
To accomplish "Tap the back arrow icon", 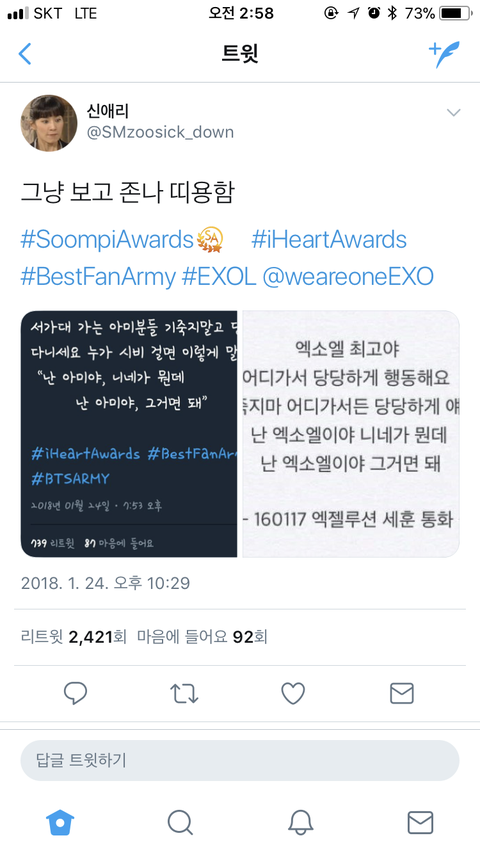I will click(x=25, y=54).
